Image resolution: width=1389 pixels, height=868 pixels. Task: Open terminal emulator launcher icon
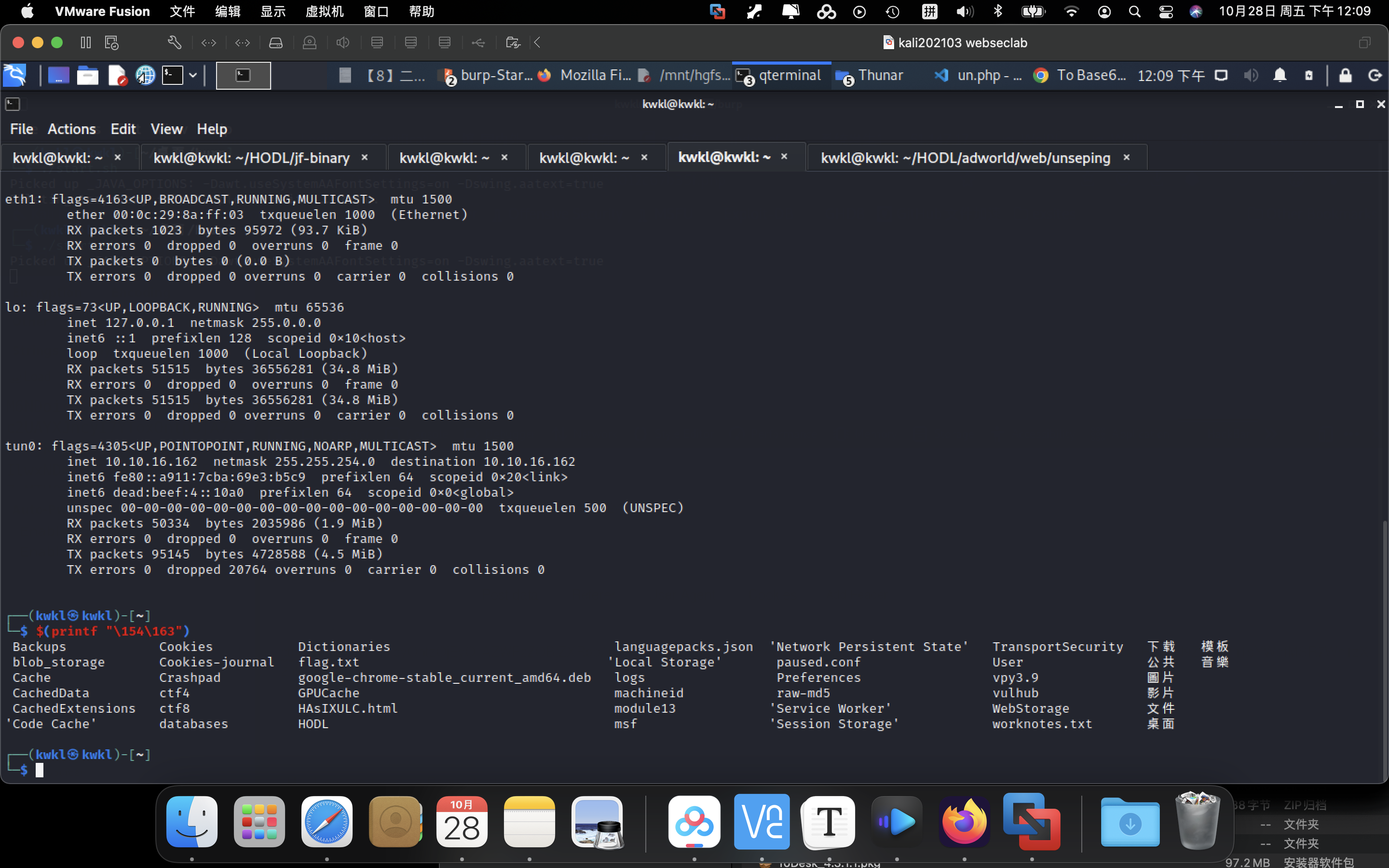[172, 75]
